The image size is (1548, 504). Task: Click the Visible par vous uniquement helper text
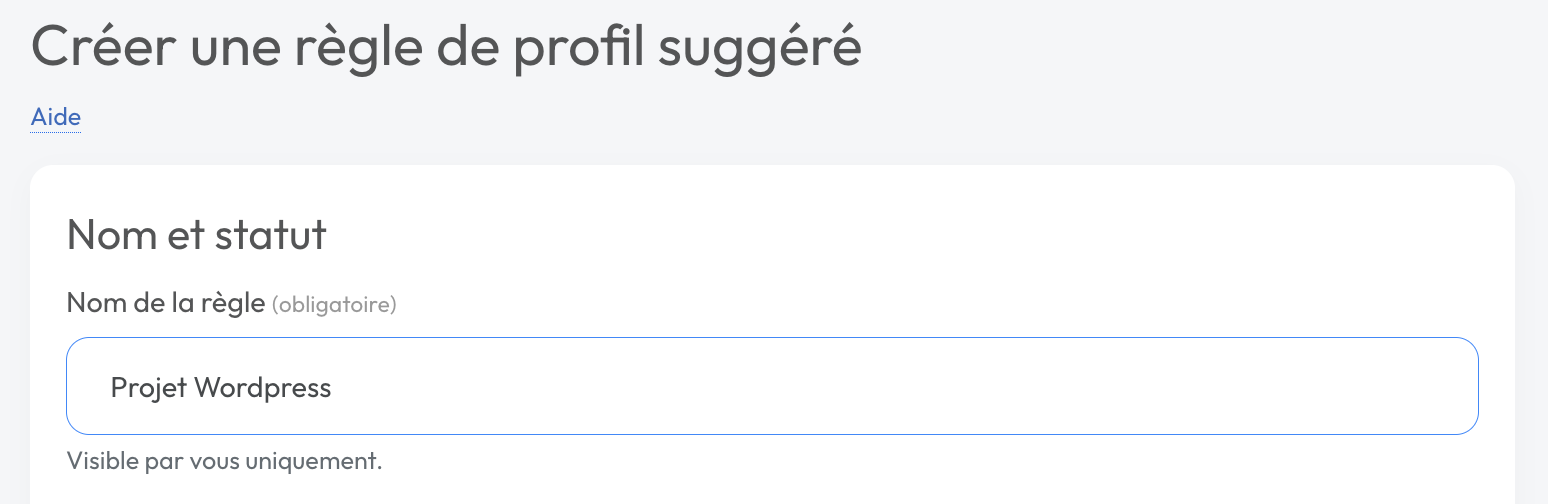pos(224,461)
